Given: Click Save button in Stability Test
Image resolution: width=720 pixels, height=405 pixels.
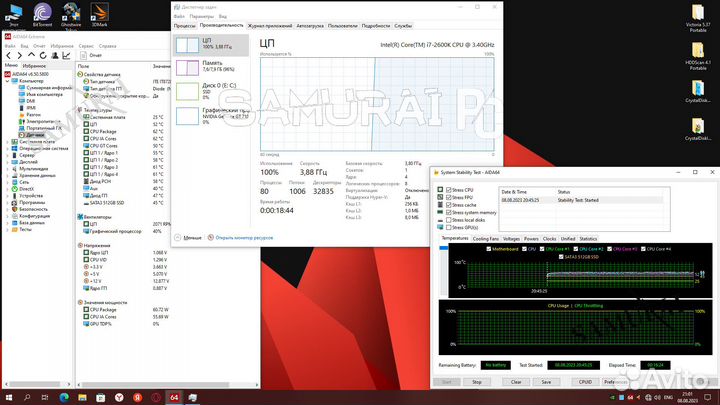Looking at the screenshot, I should pyautogui.click(x=546, y=382).
